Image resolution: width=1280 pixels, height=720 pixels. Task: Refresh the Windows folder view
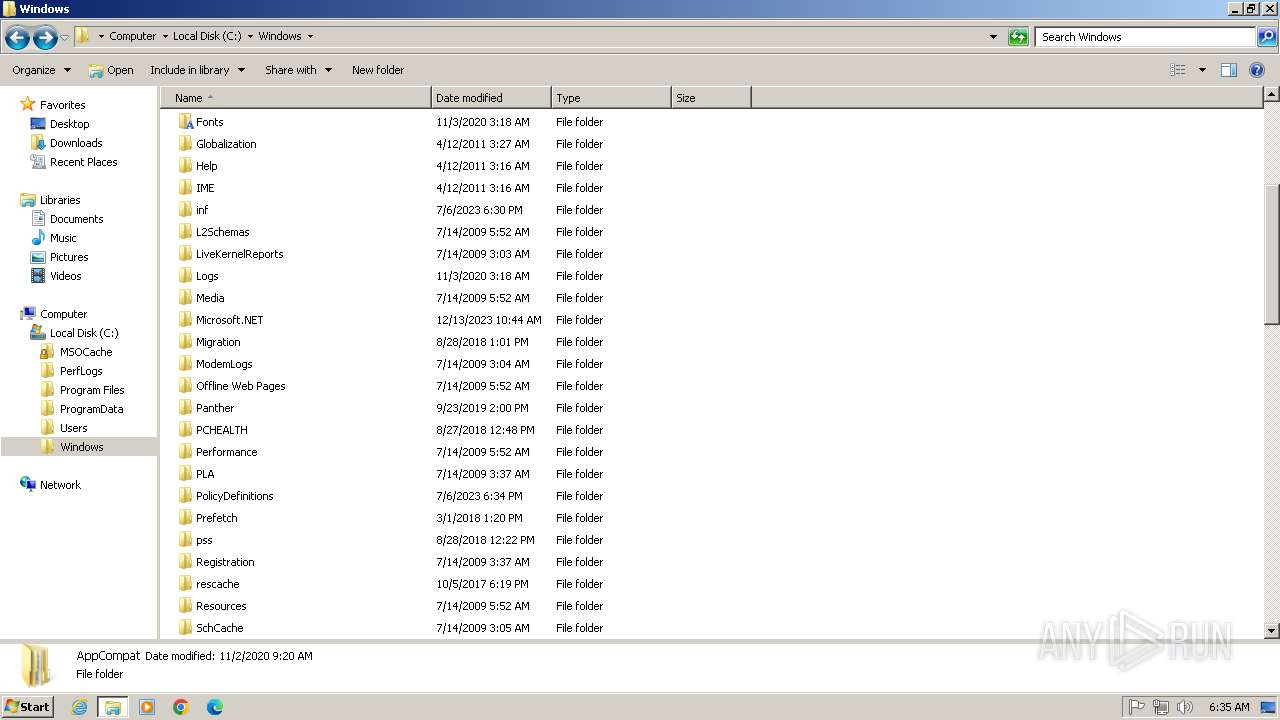pos(1018,37)
